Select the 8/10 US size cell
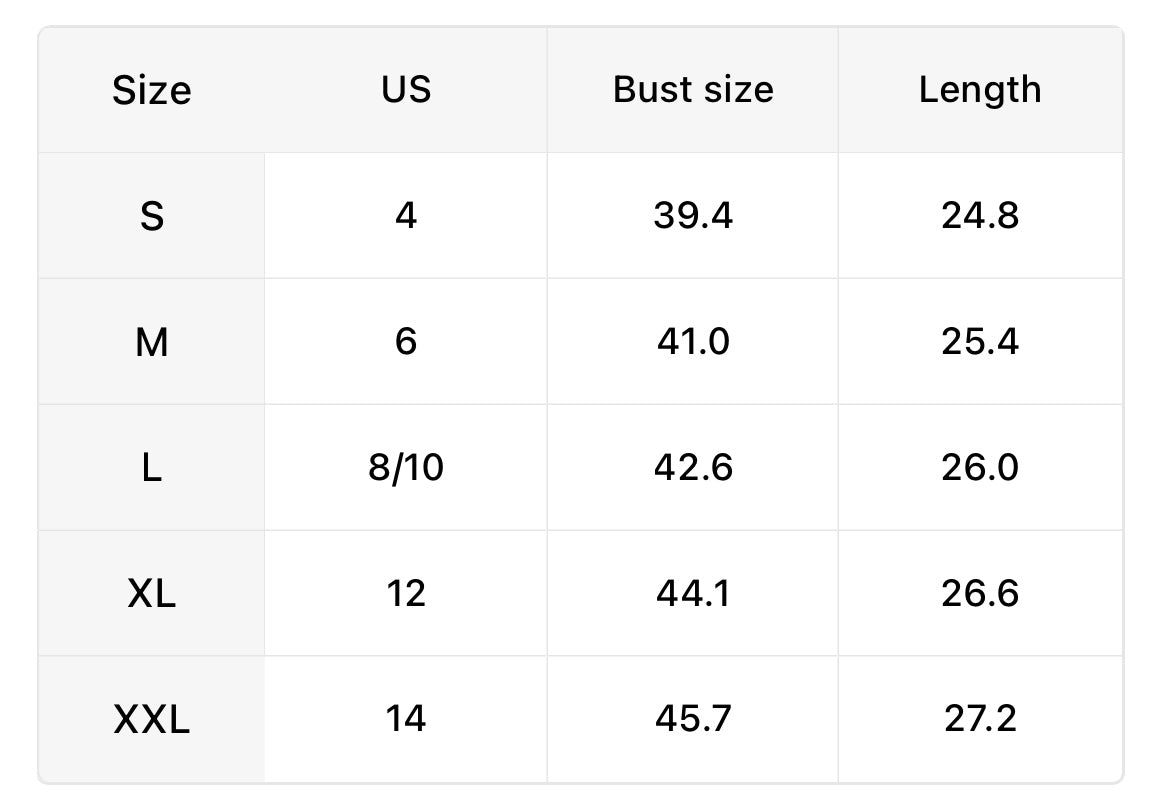The height and width of the screenshot is (808, 1170). 406,467
